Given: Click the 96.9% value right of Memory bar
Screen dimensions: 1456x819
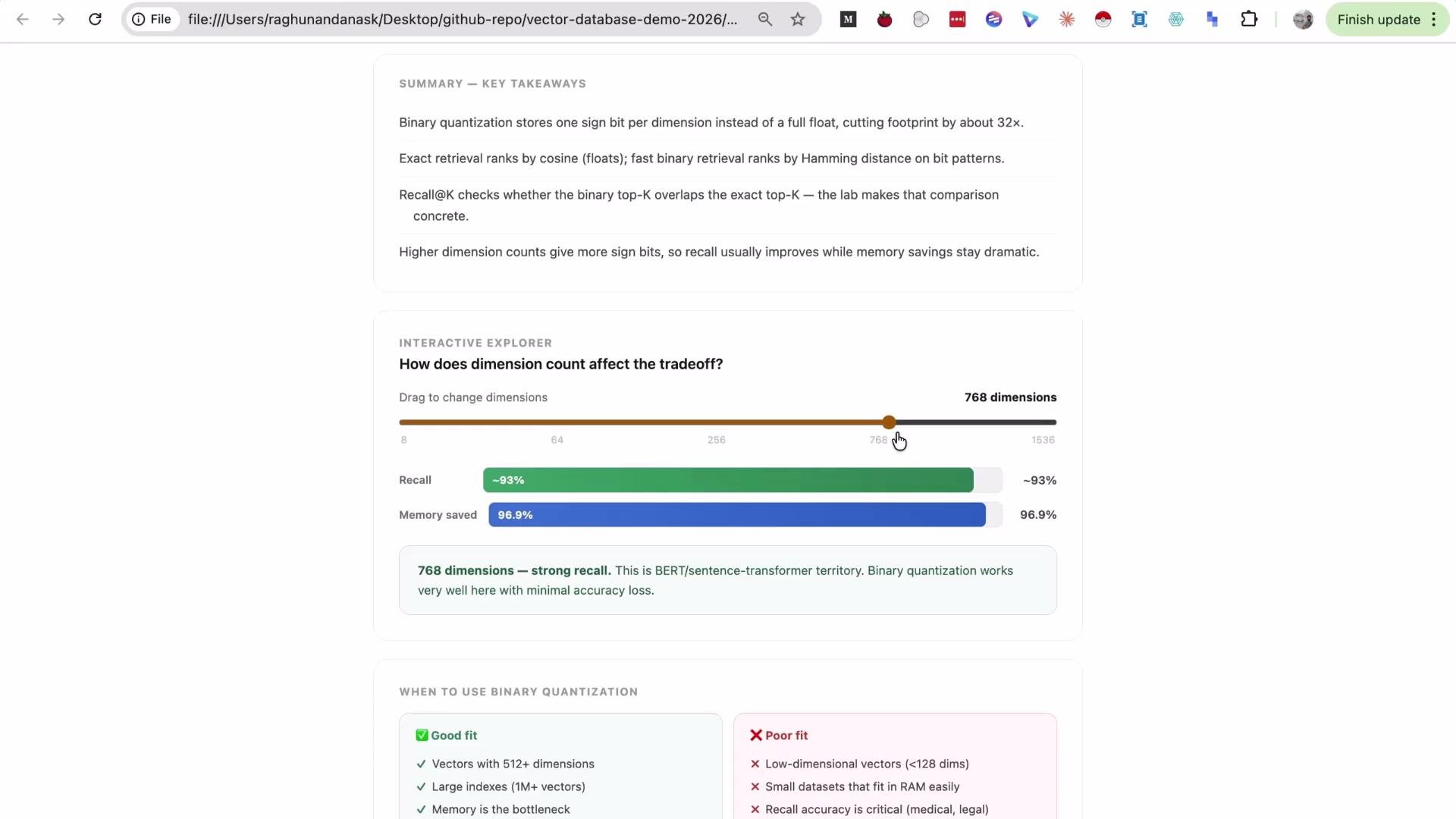Looking at the screenshot, I should click(1038, 515).
